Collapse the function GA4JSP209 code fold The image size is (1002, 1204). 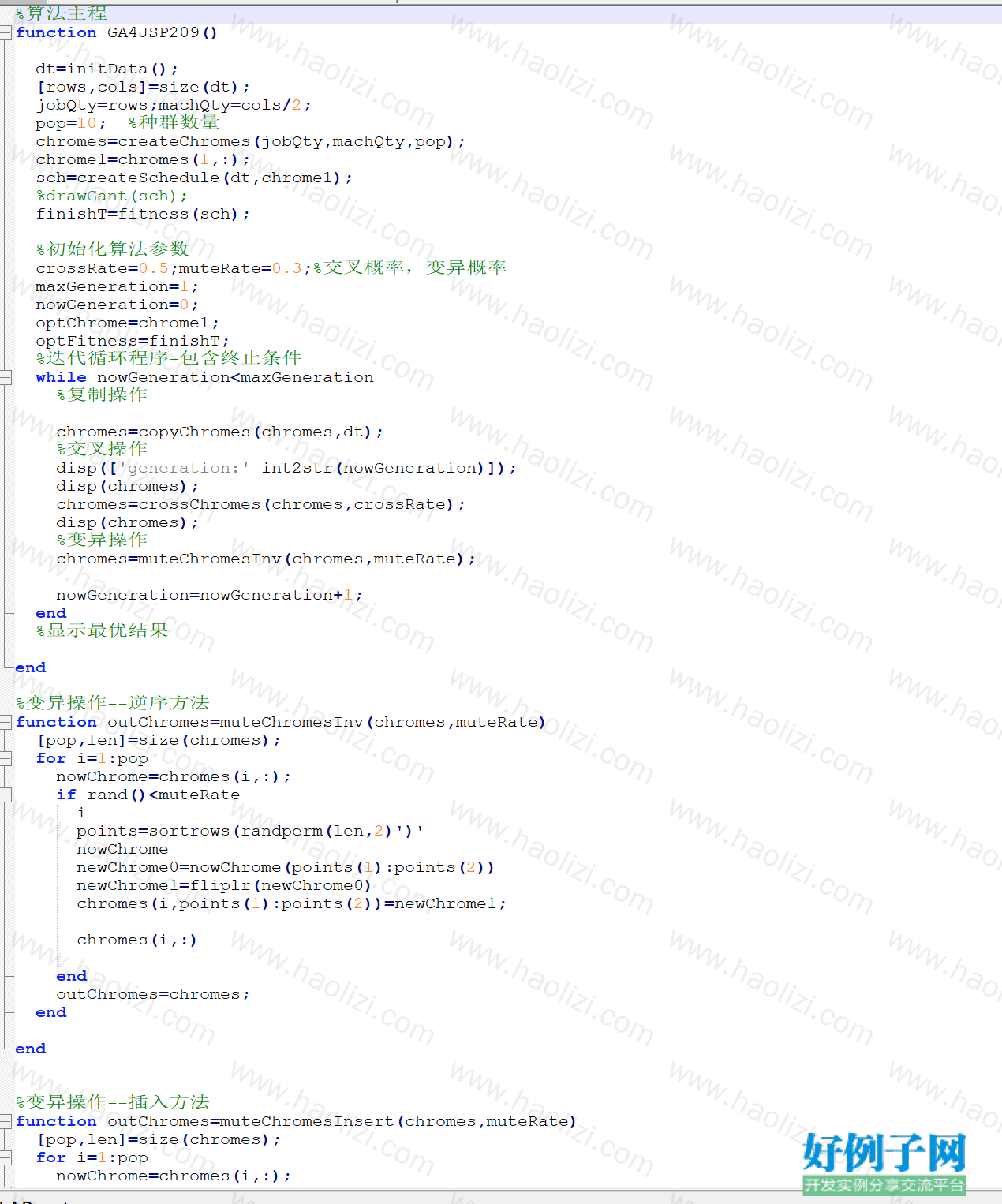tap(6, 32)
